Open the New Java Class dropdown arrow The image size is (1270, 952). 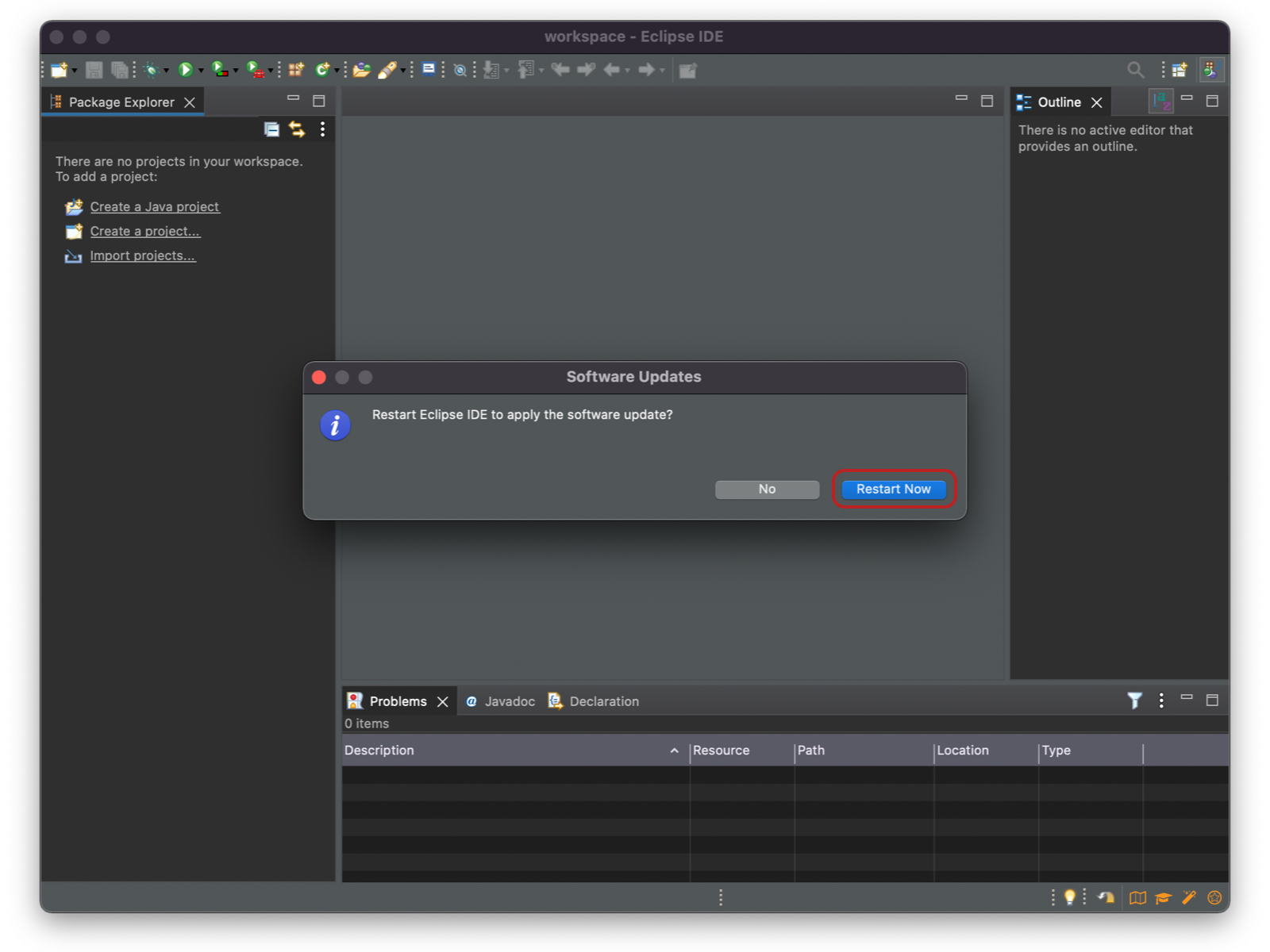tap(337, 71)
